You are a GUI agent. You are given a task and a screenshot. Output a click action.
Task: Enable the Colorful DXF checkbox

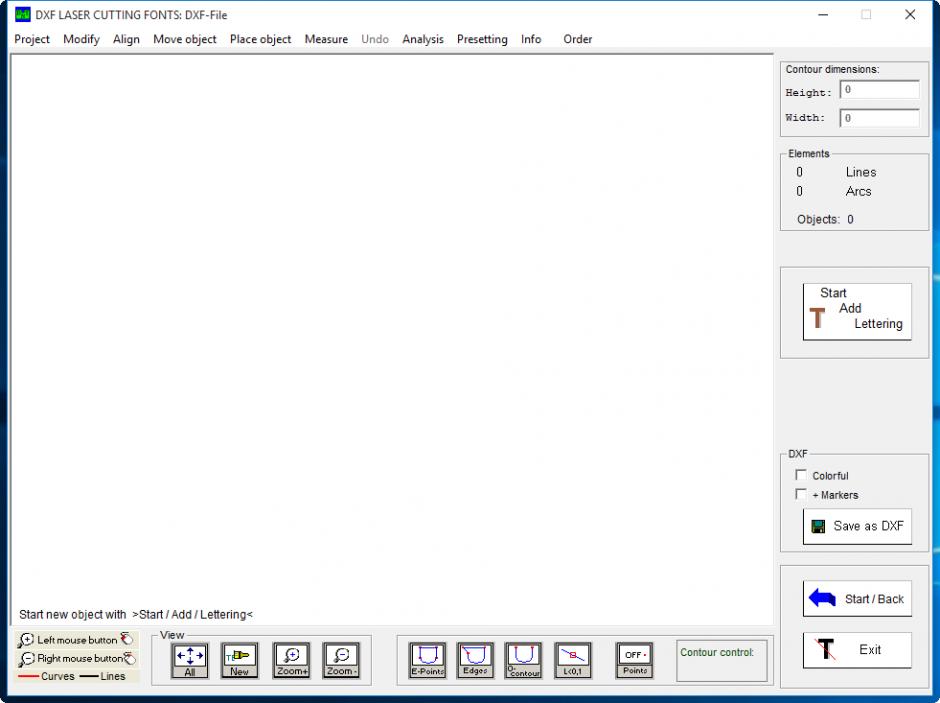(x=800, y=475)
